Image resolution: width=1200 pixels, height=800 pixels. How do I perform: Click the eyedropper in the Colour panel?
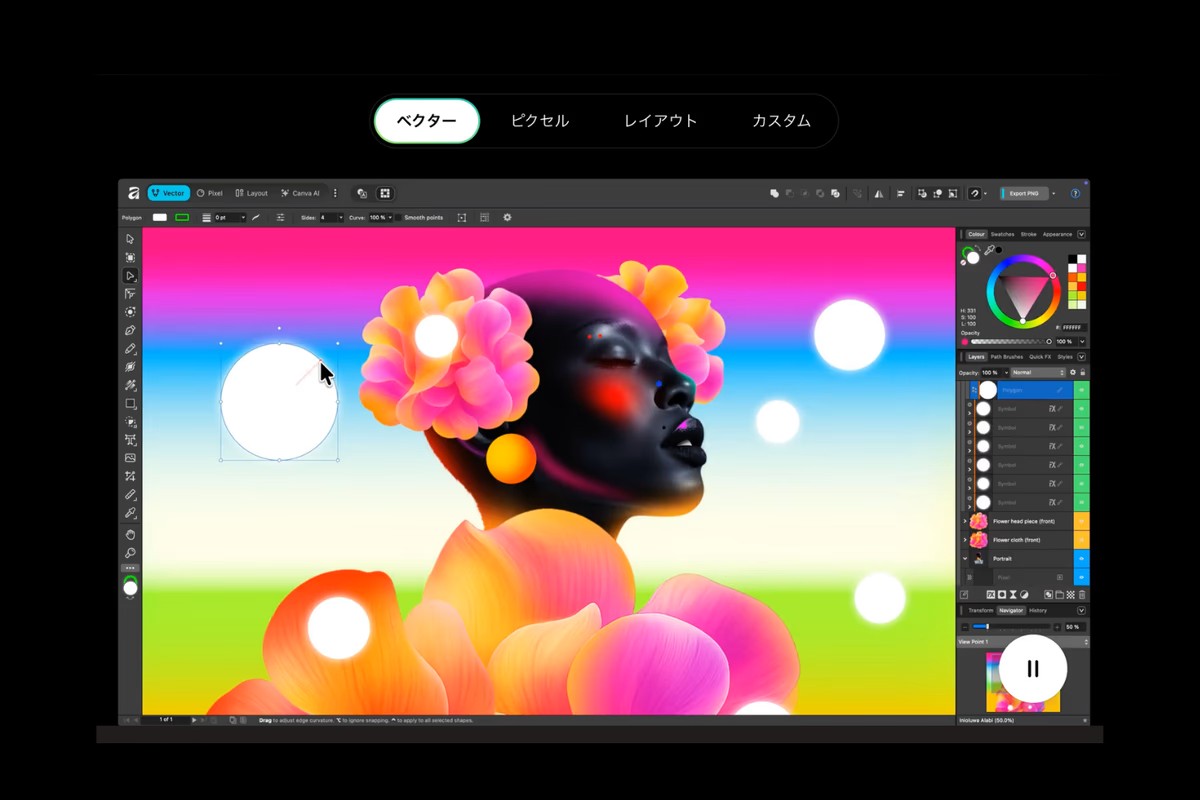click(990, 249)
